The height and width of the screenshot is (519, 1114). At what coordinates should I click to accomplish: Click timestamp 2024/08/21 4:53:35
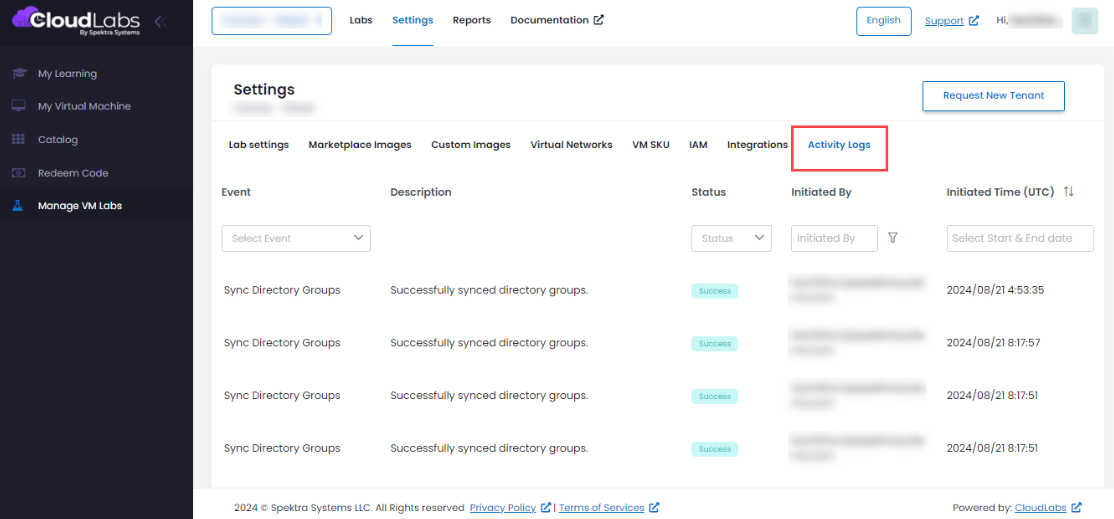[x=995, y=290]
